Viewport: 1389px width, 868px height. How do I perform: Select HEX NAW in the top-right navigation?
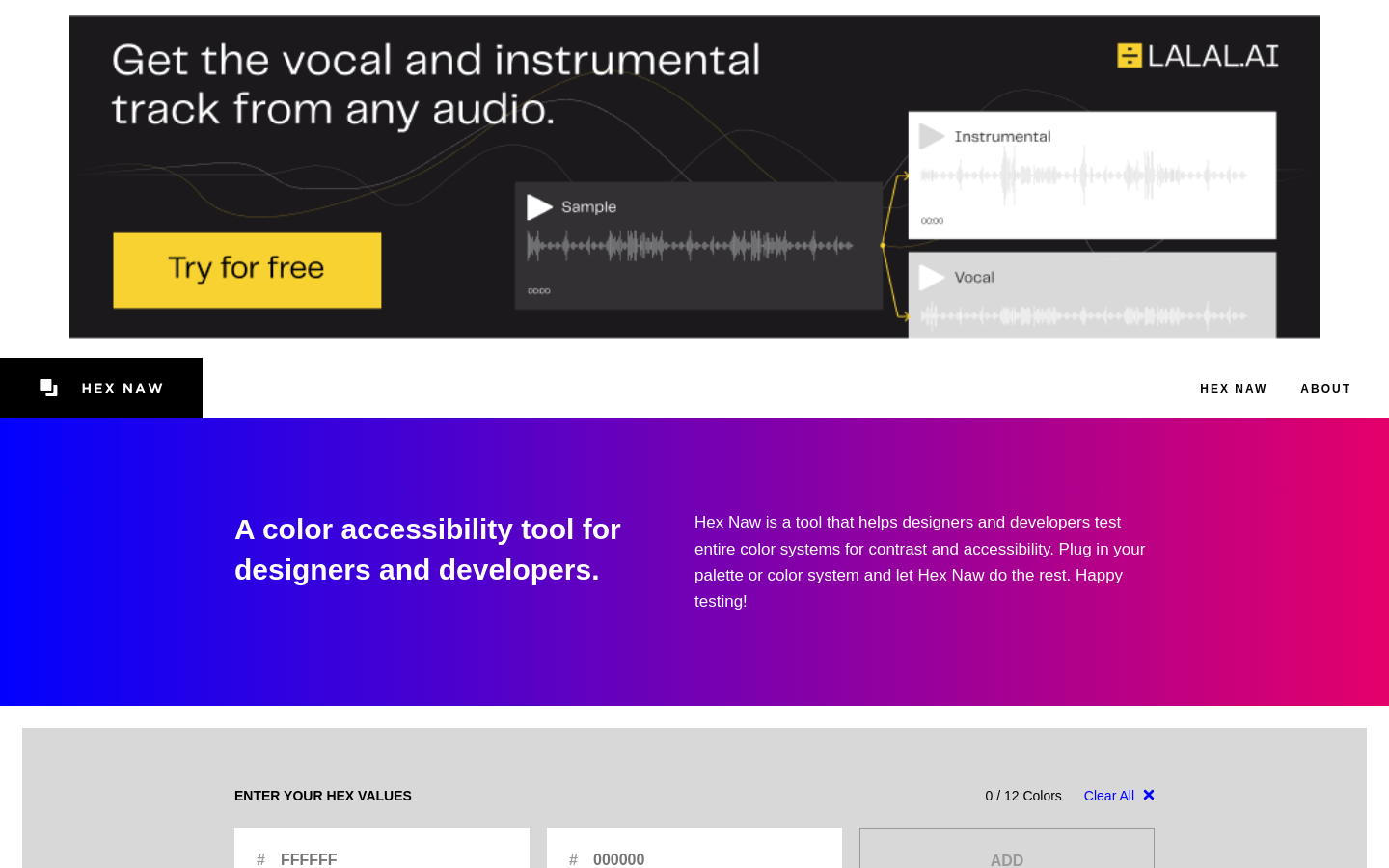1233,389
